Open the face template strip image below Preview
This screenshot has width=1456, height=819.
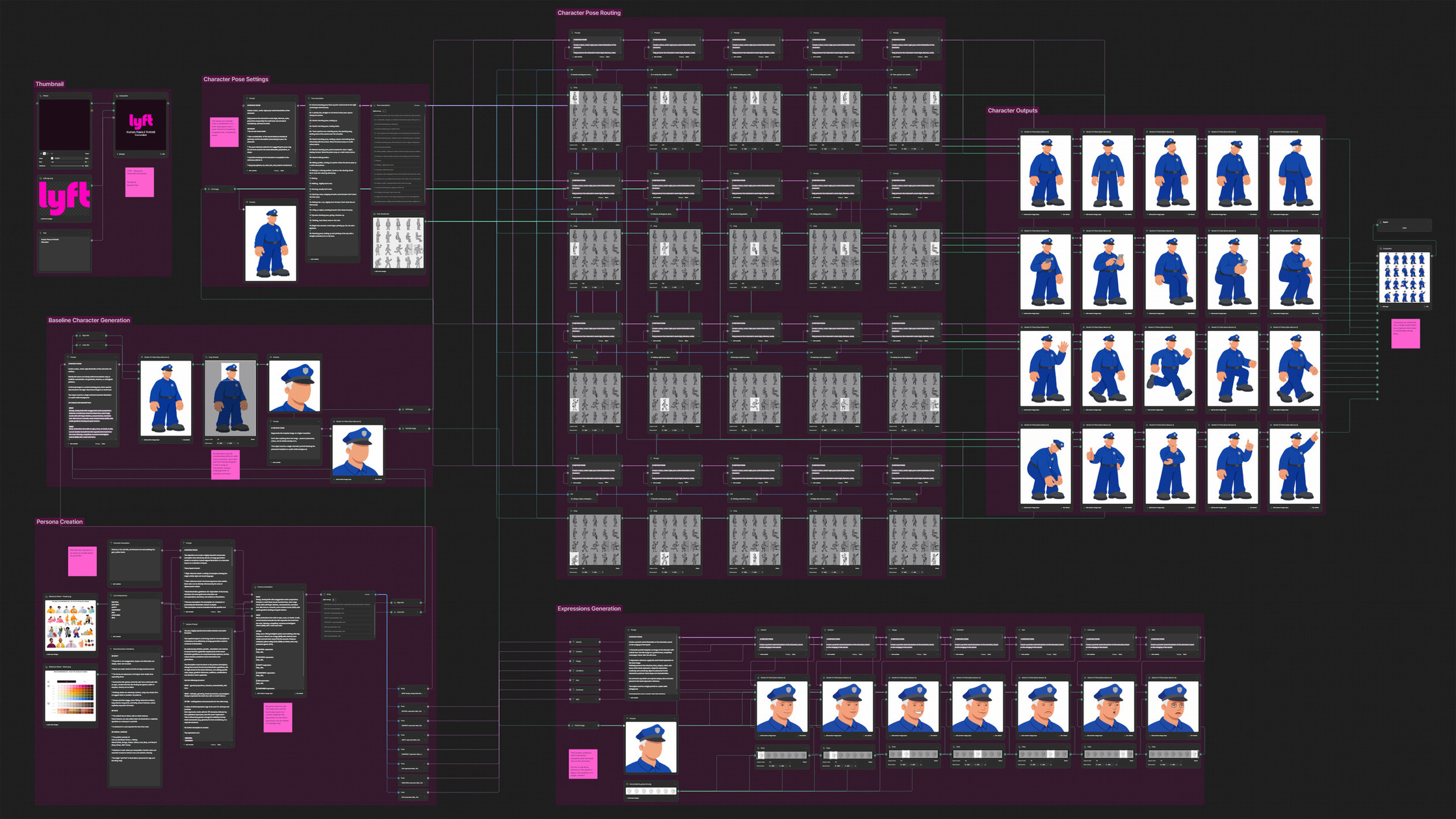click(x=651, y=791)
